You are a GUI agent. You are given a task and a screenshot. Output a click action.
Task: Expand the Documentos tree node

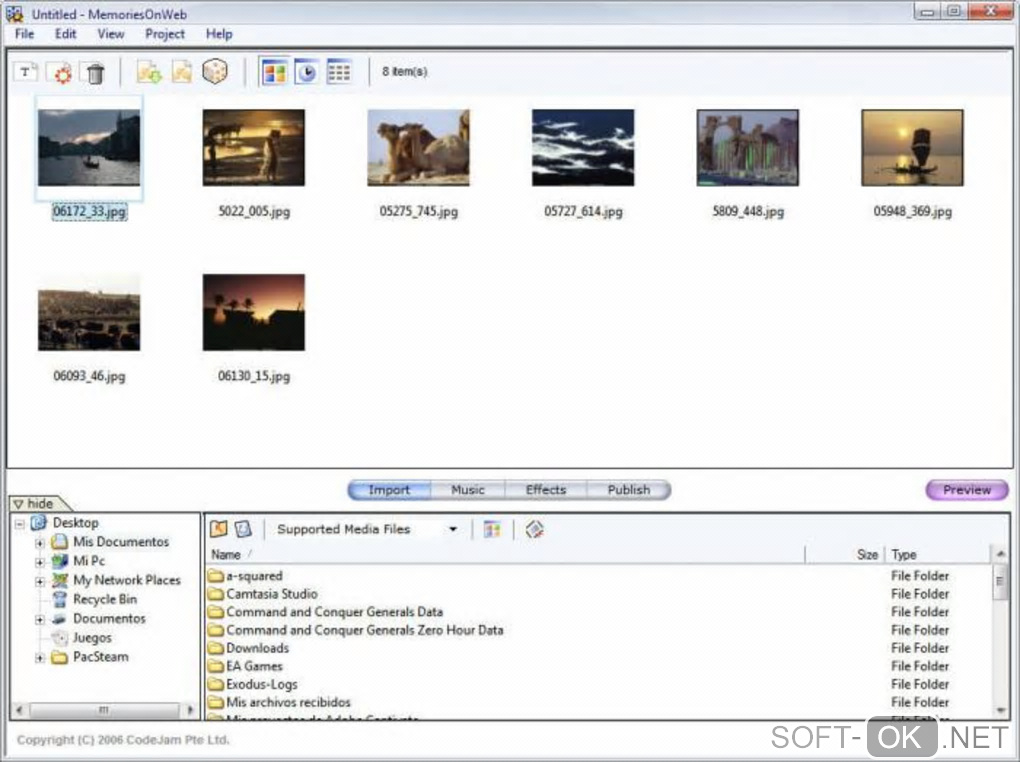[40, 619]
